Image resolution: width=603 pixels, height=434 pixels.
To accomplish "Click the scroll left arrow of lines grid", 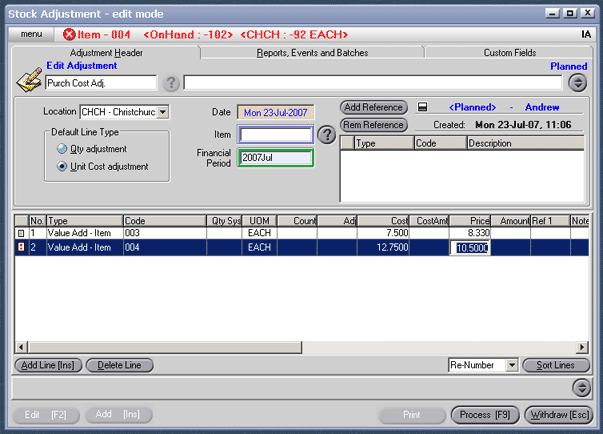I will click(x=21, y=347).
